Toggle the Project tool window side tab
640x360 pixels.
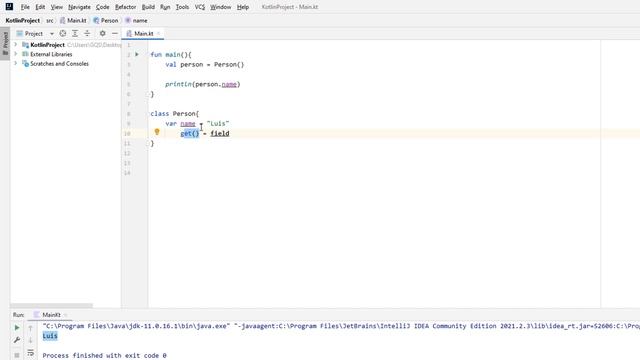coord(5,43)
